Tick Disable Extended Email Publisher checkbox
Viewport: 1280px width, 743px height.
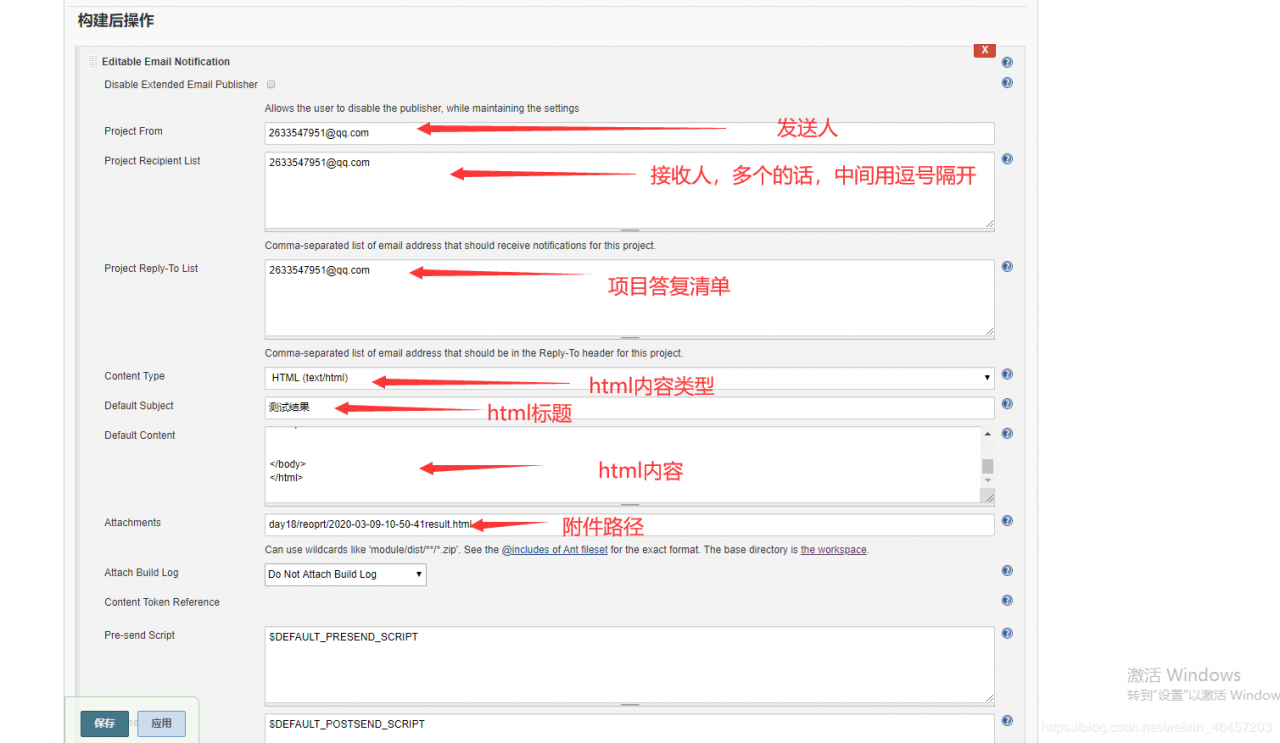(271, 85)
